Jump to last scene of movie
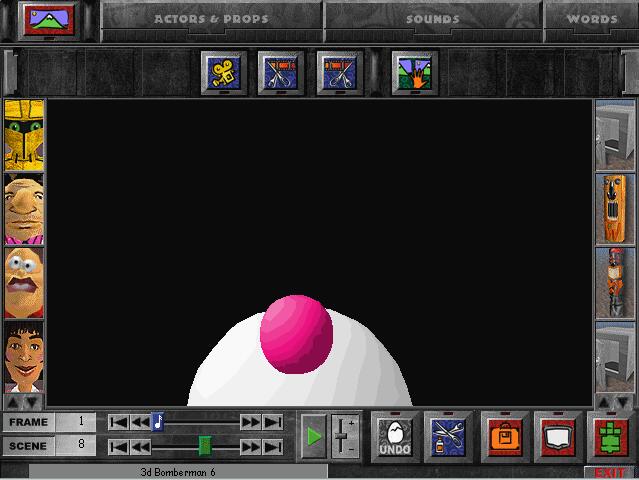 click(272, 447)
